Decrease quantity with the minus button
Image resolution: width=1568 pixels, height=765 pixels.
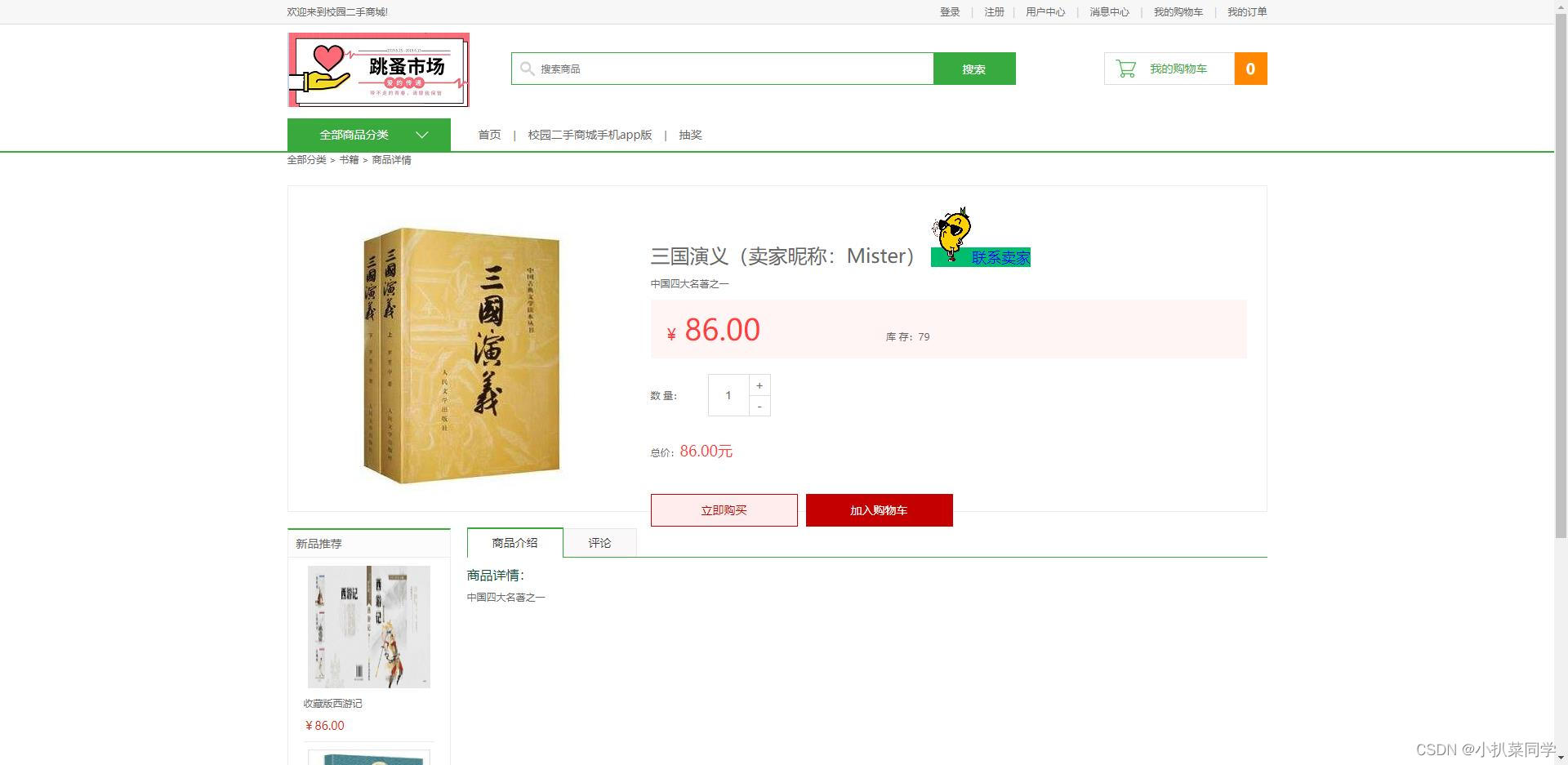pos(759,406)
